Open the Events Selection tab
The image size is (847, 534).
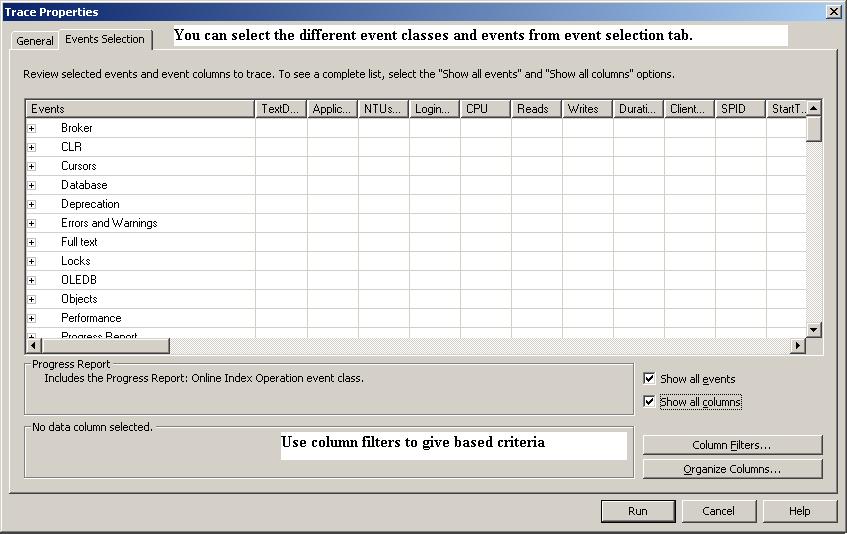(x=105, y=40)
